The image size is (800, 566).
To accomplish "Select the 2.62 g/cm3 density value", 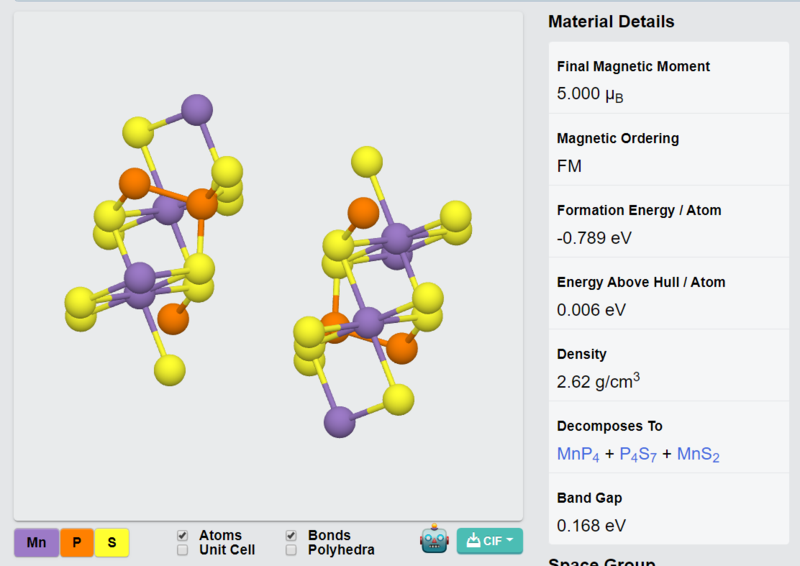I will 598,381.
